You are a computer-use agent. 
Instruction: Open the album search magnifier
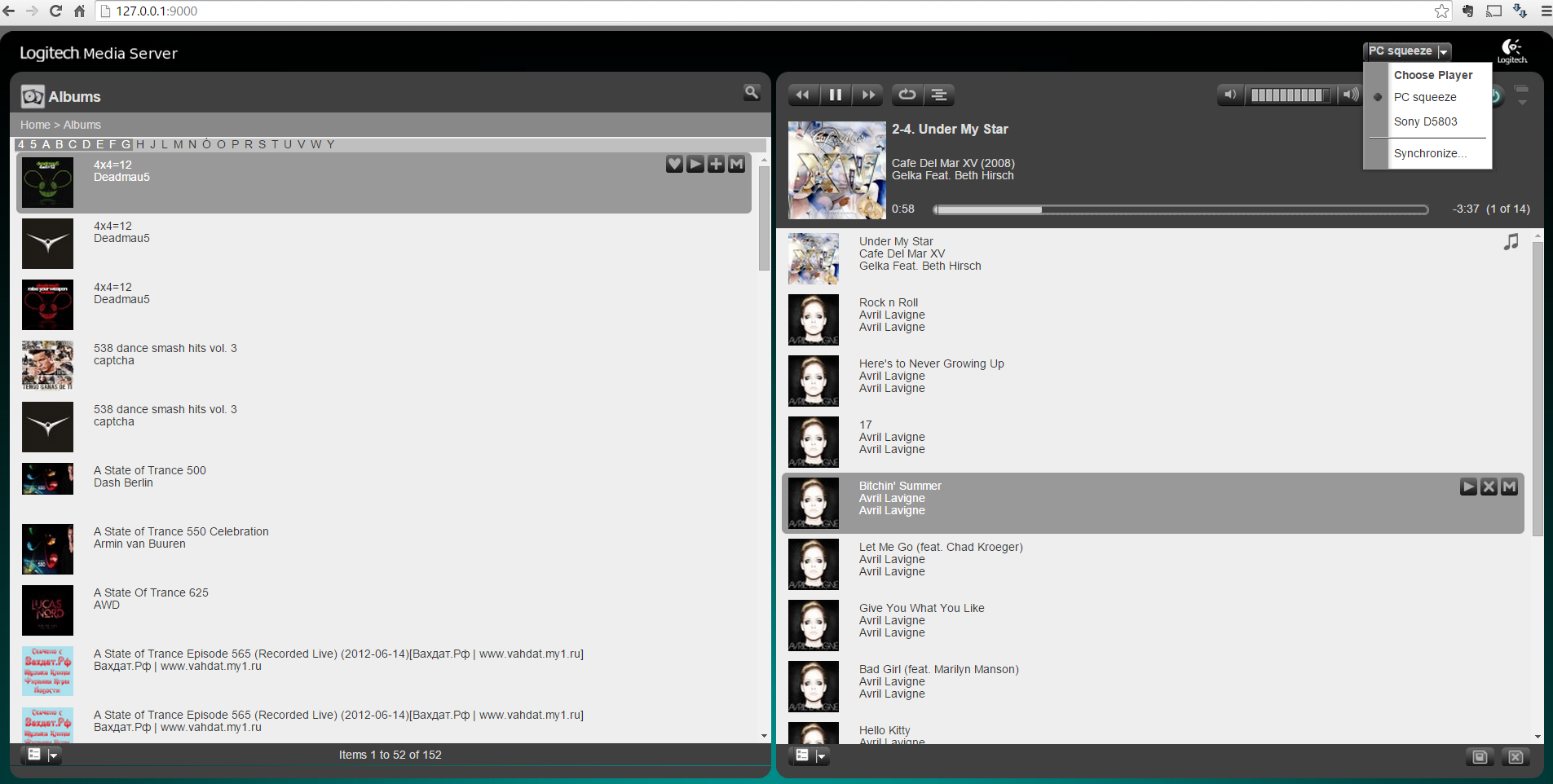pos(752,93)
